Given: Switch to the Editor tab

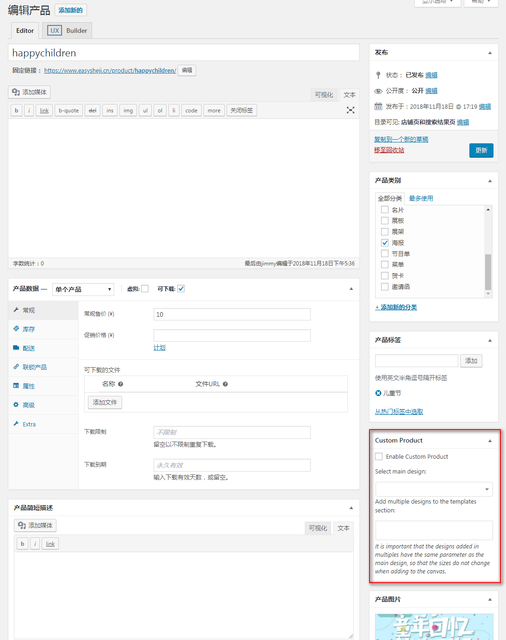Looking at the screenshot, I should 25,31.
